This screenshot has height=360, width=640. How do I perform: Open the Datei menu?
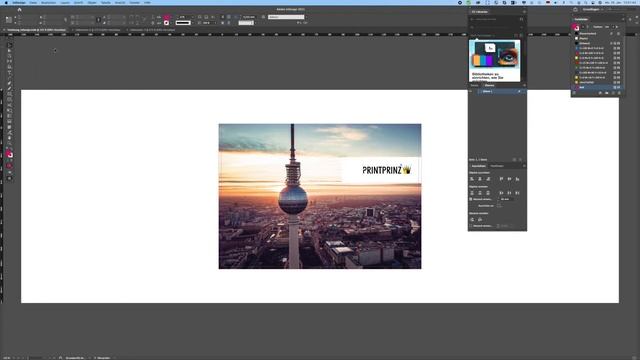[33, 2]
